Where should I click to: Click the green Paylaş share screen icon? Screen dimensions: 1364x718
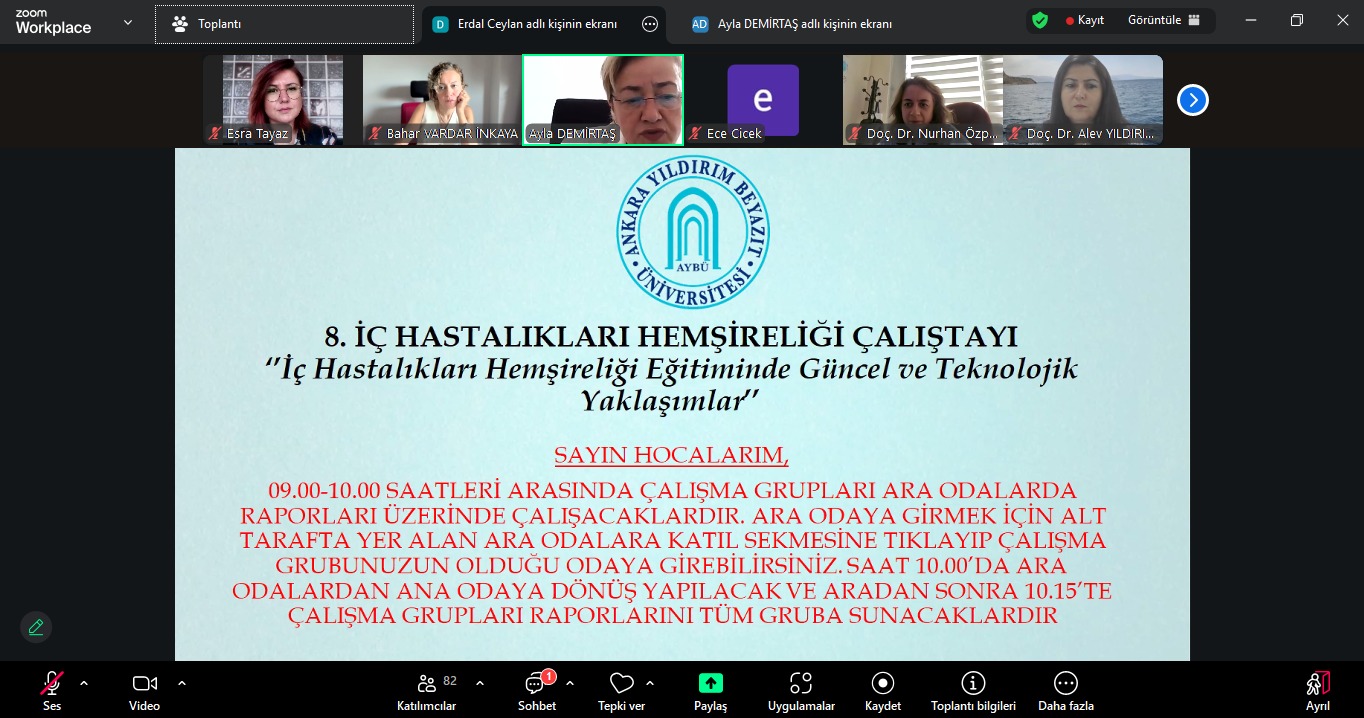[710, 683]
